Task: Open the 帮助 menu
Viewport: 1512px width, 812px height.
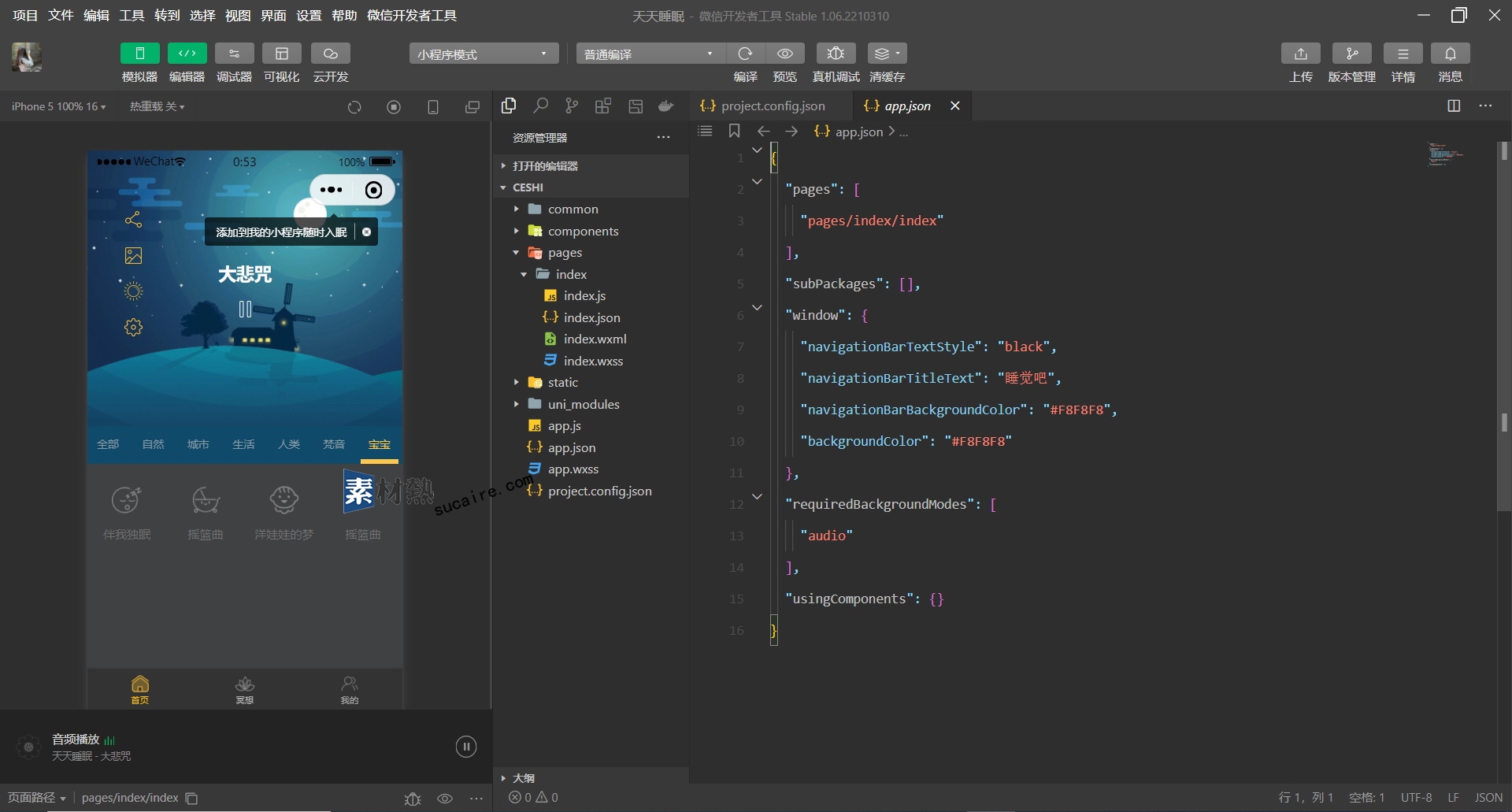Action: [344, 16]
